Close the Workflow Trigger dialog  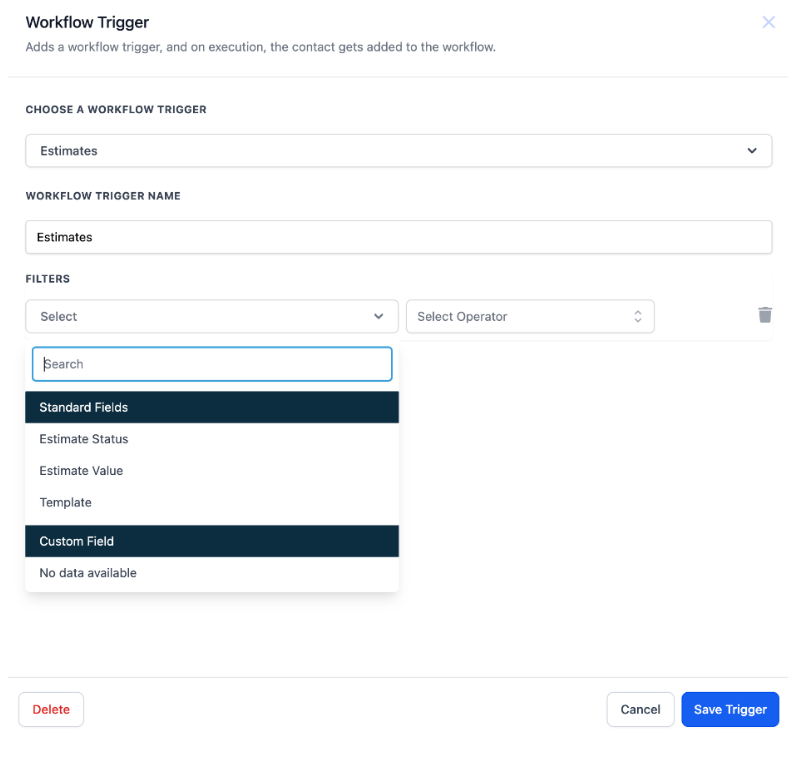click(768, 22)
